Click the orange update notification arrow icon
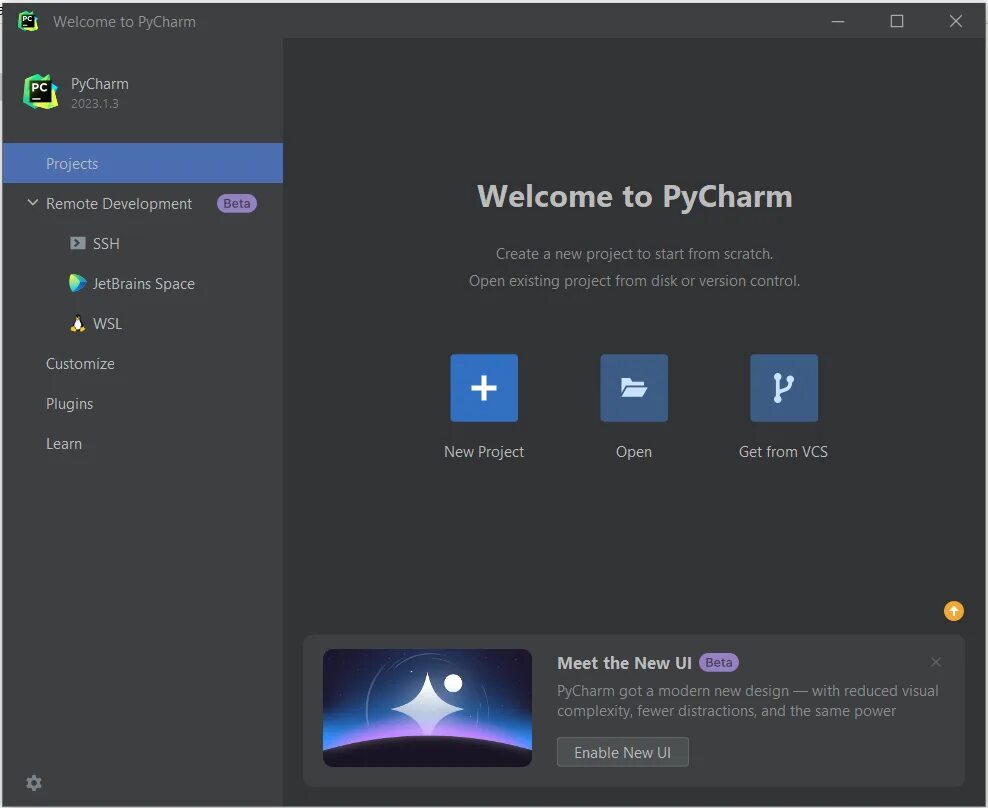The image size is (988, 808). (953, 611)
